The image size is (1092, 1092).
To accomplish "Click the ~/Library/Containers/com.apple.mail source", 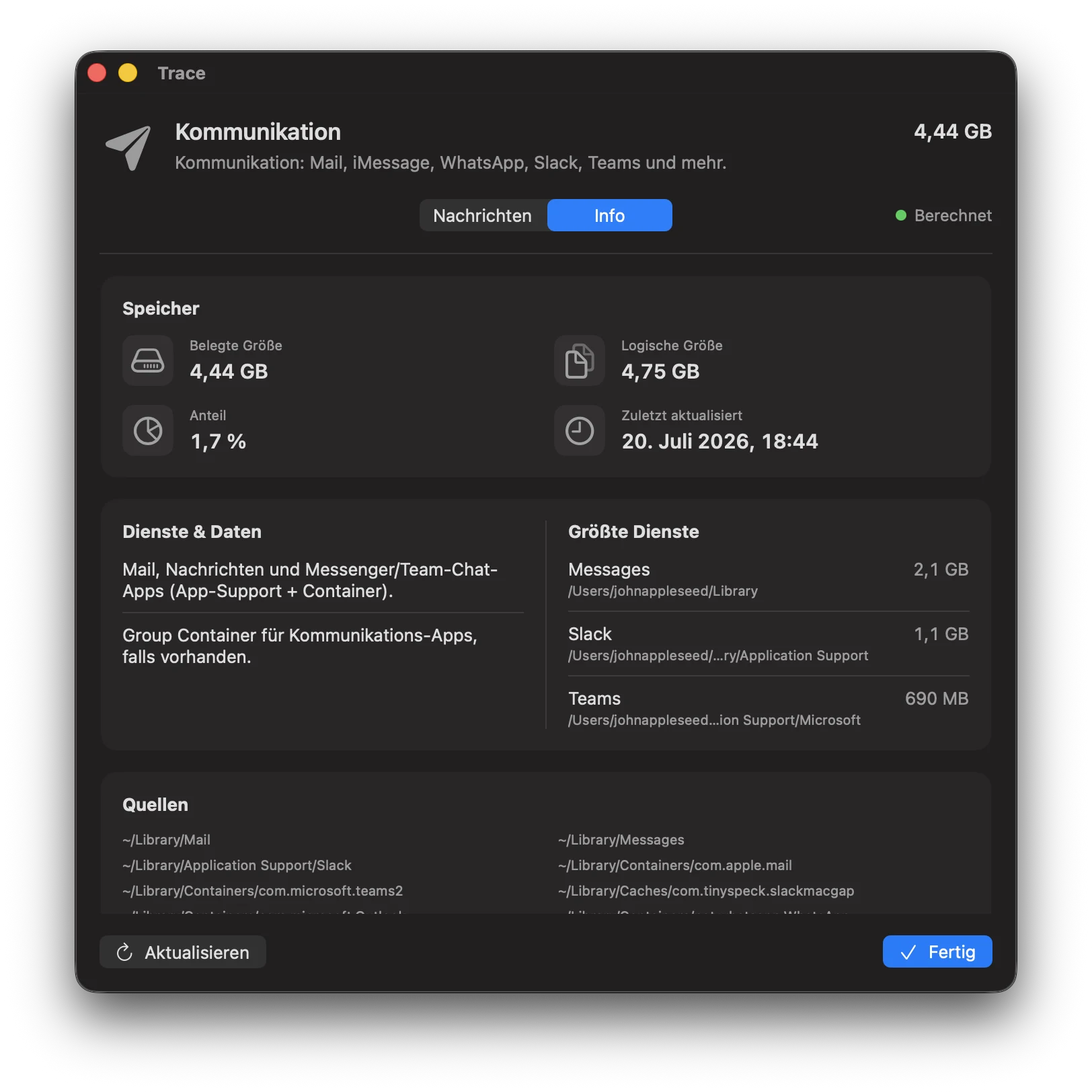I will [x=675, y=865].
